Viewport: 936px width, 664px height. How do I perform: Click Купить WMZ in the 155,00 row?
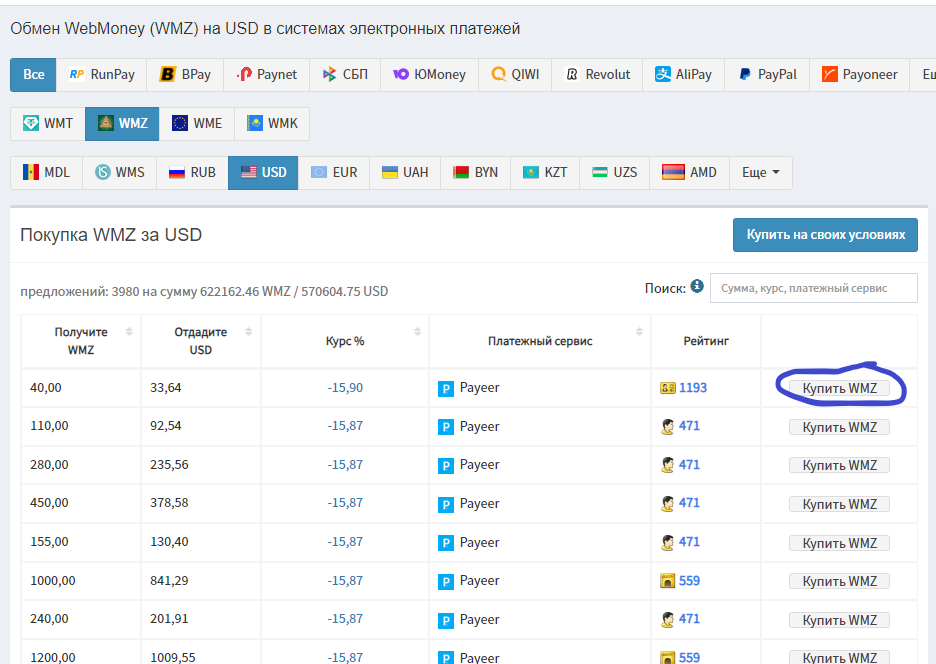tap(839, 543)
